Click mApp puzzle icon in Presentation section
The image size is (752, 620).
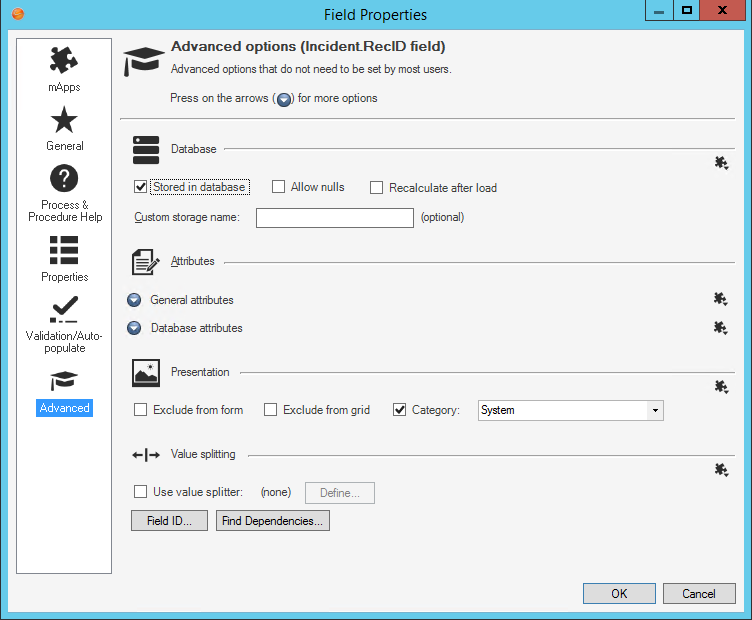721,386
